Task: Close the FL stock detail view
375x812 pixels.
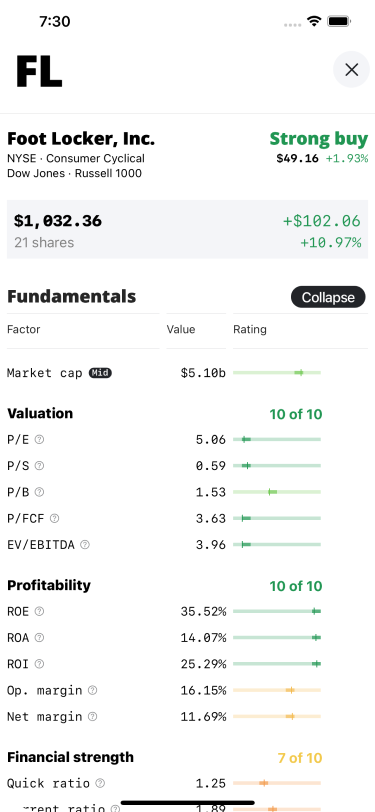Action: [x=351, y=69]
